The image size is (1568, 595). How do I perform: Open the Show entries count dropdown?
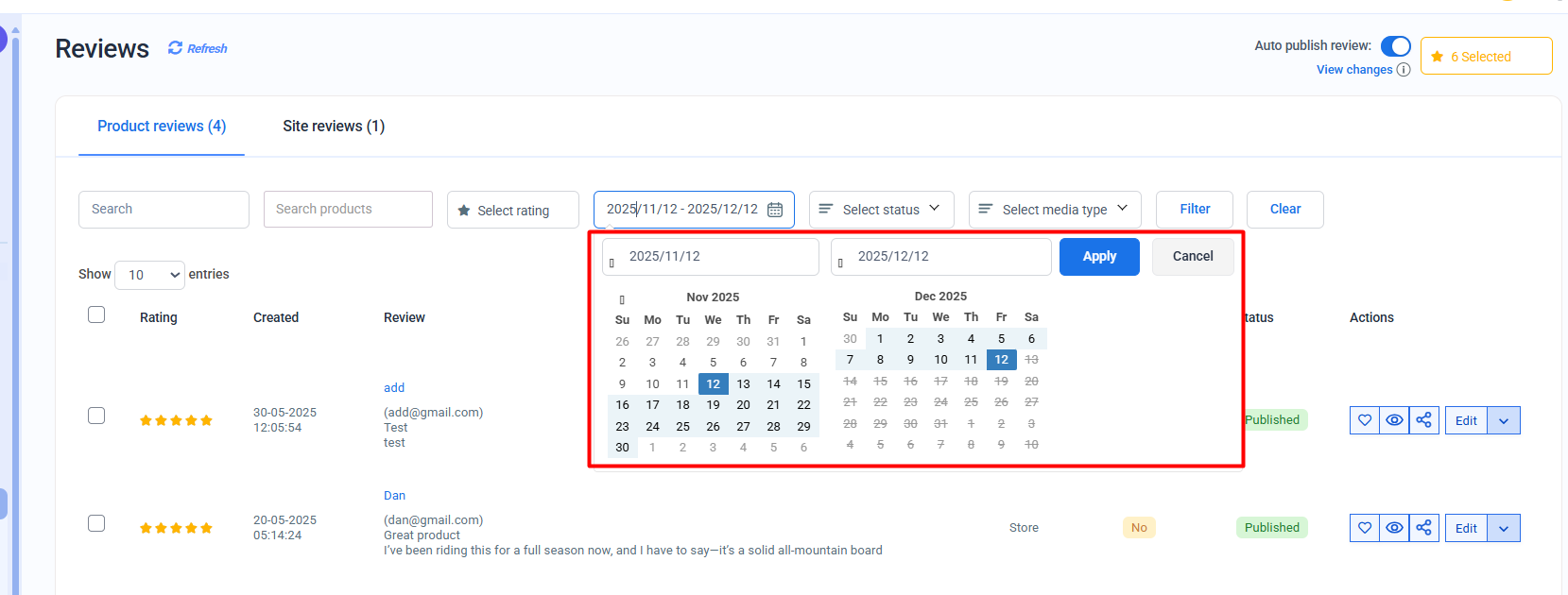tap(149, 275)
